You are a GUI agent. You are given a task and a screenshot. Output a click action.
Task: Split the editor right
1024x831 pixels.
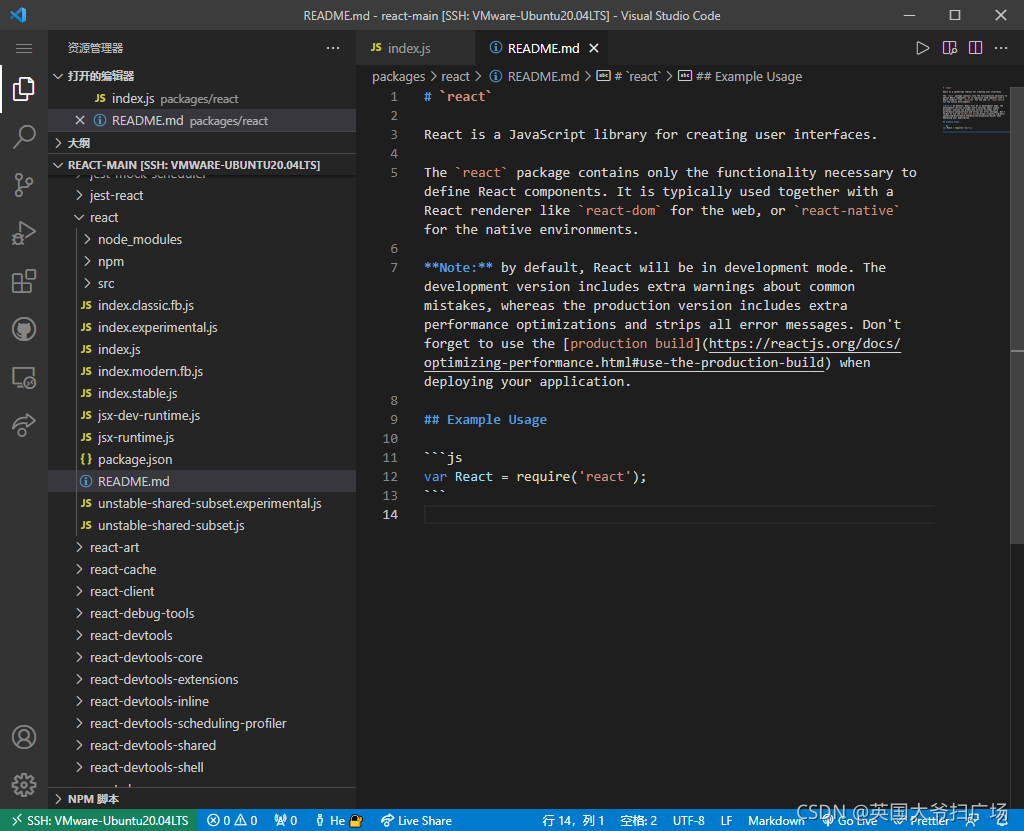pos(976,48)
